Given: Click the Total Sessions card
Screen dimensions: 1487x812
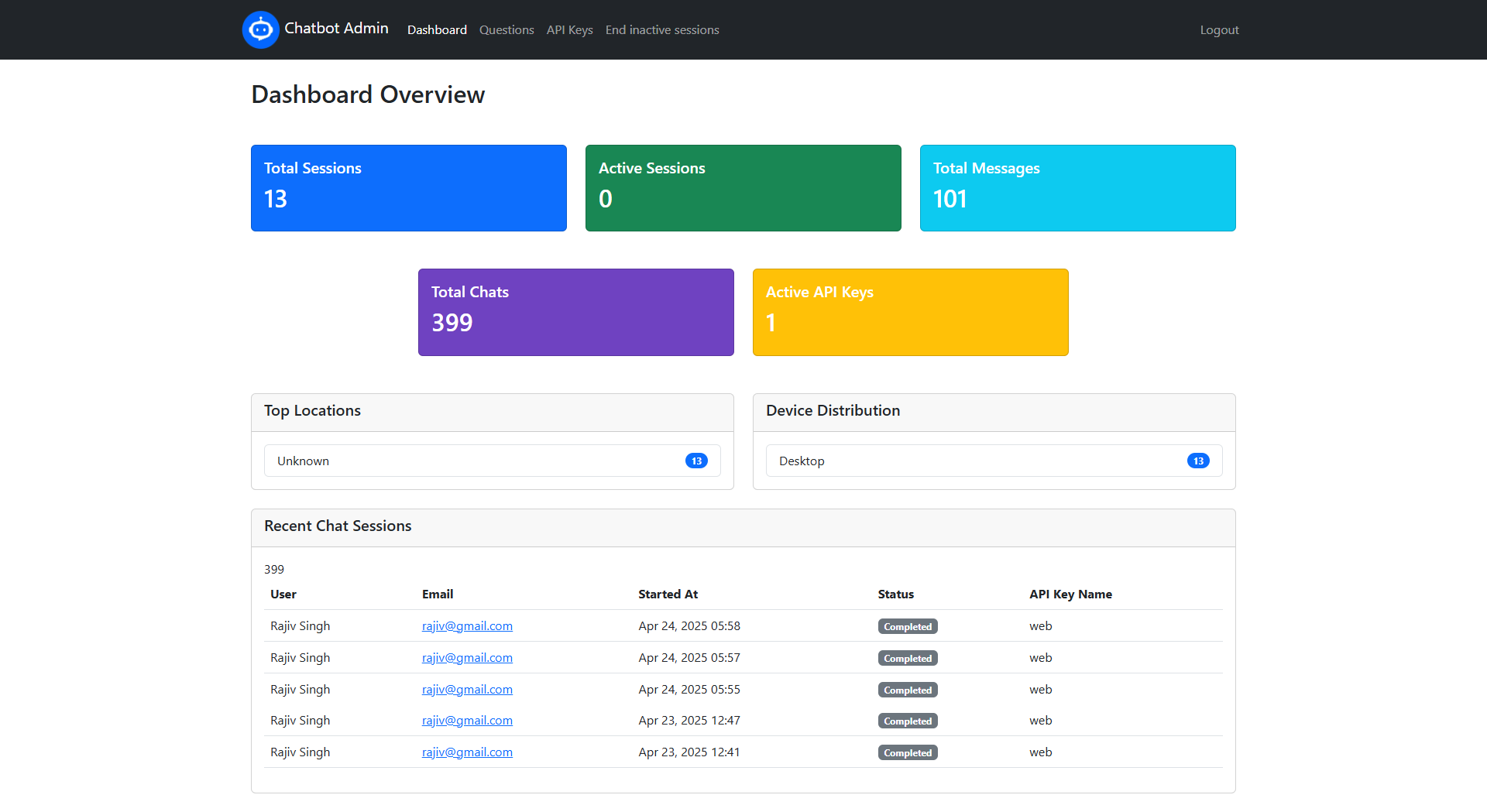Looking at the screenshot, I should tap(409, 188).
